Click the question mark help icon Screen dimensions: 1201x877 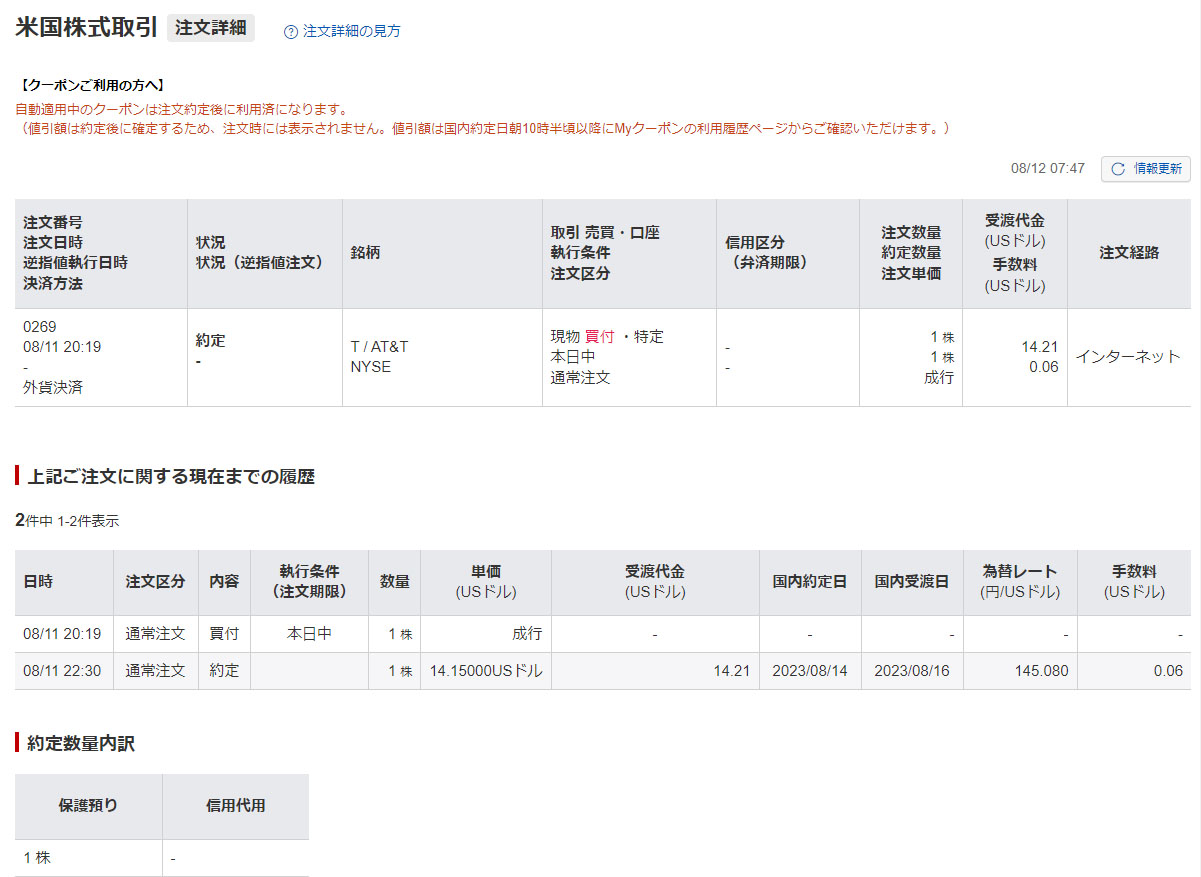point(291,31)
